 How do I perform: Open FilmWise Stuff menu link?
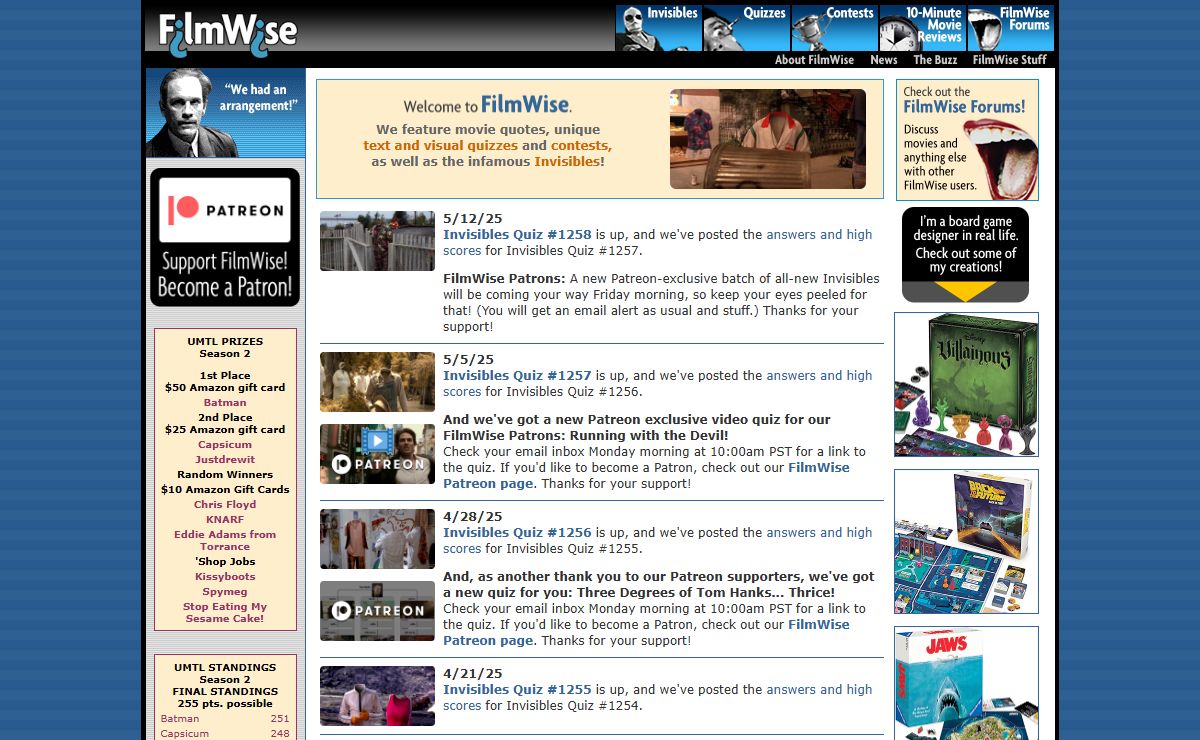tap(1009, 60)
